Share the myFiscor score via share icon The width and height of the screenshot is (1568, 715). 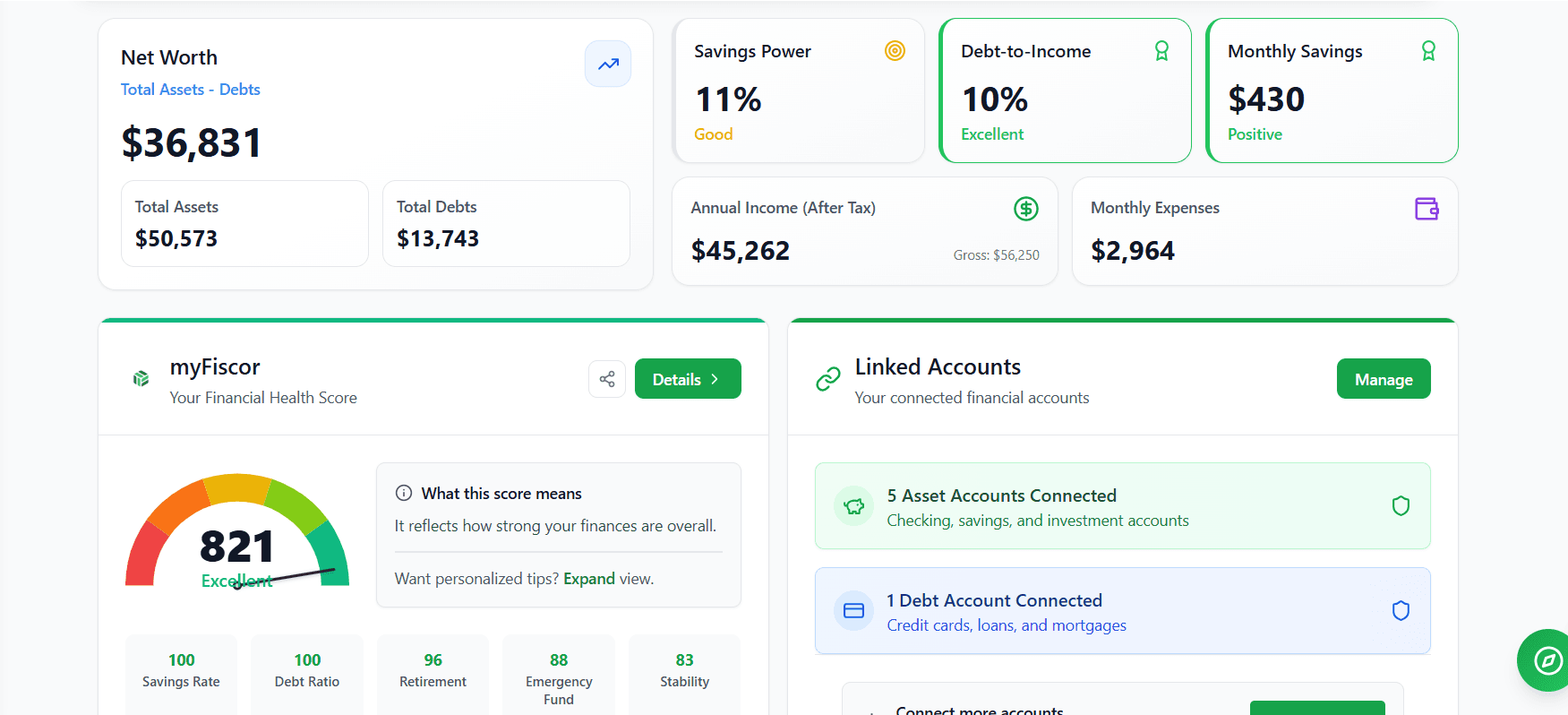[x=607, y=379]
